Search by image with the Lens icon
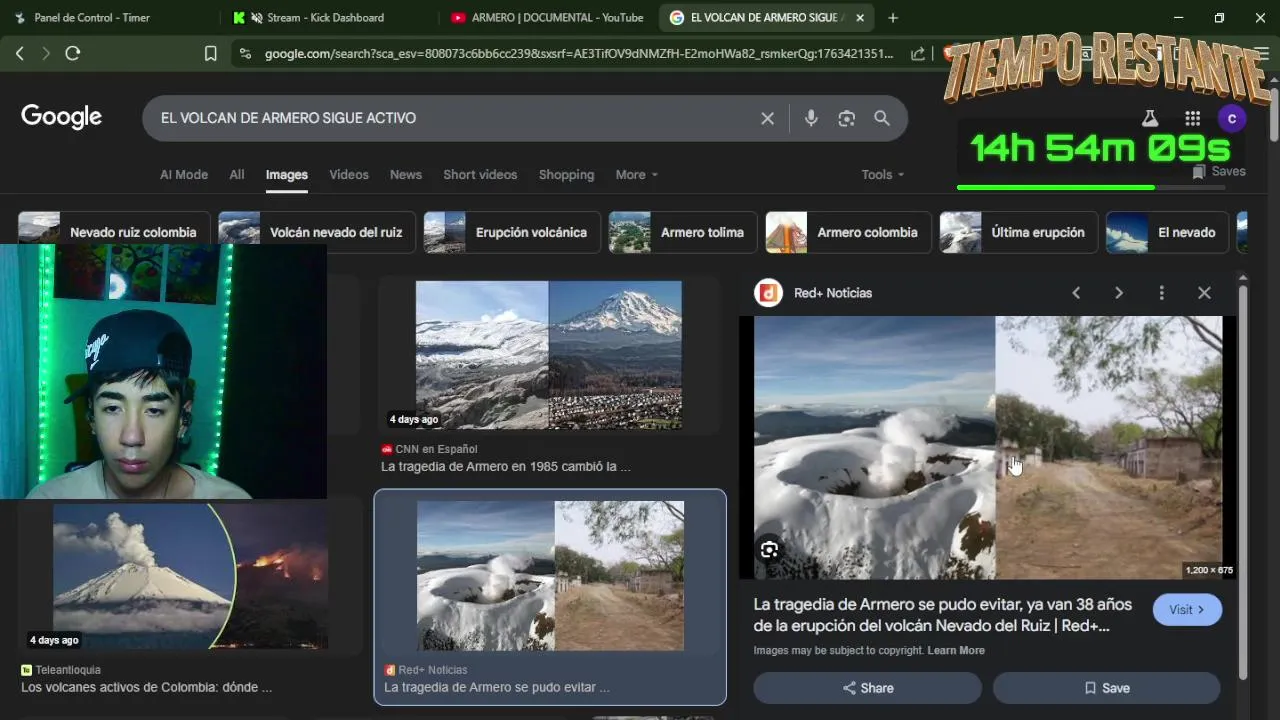The height and width of the screenshot is (720, 1280). (847, 118)
